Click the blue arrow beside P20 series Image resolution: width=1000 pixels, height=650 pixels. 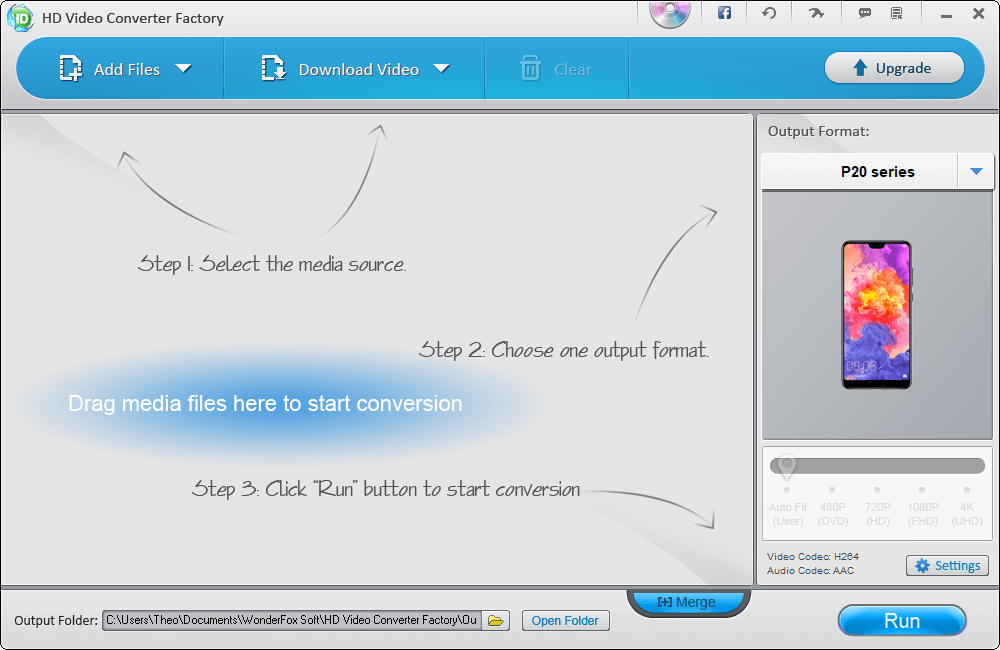(976, 171)
